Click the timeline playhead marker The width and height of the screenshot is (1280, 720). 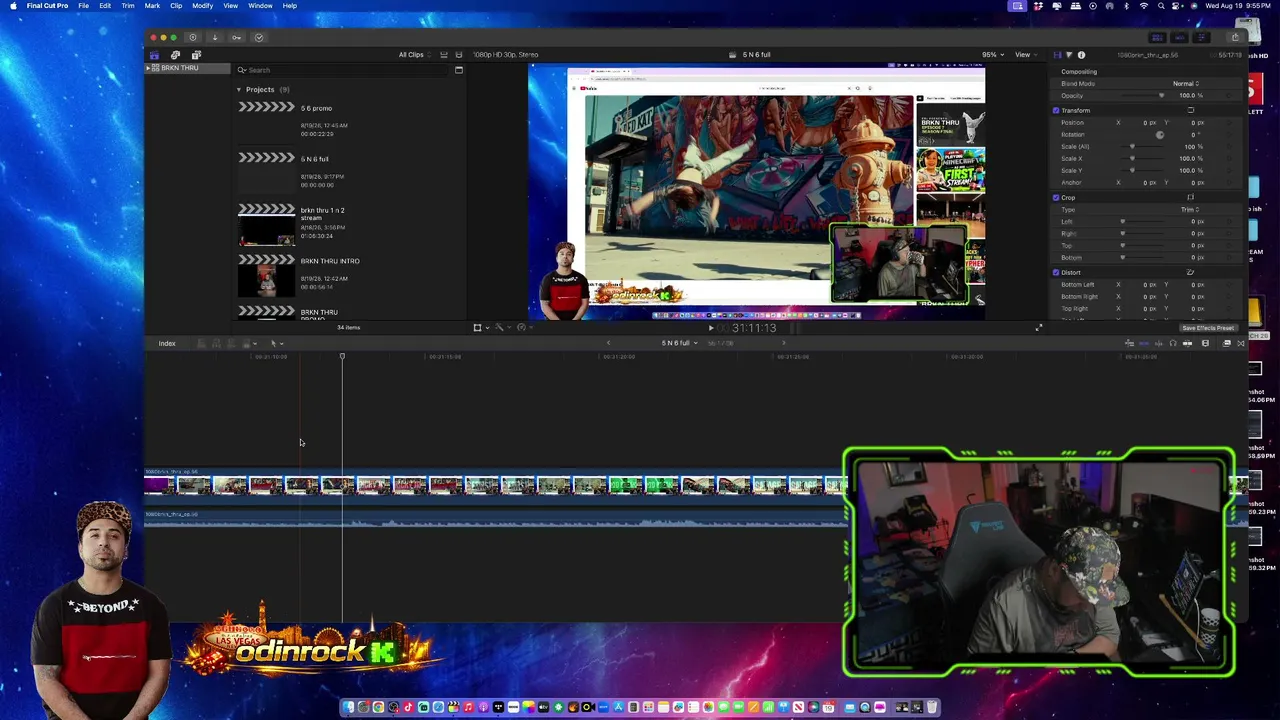click(342, 357)
